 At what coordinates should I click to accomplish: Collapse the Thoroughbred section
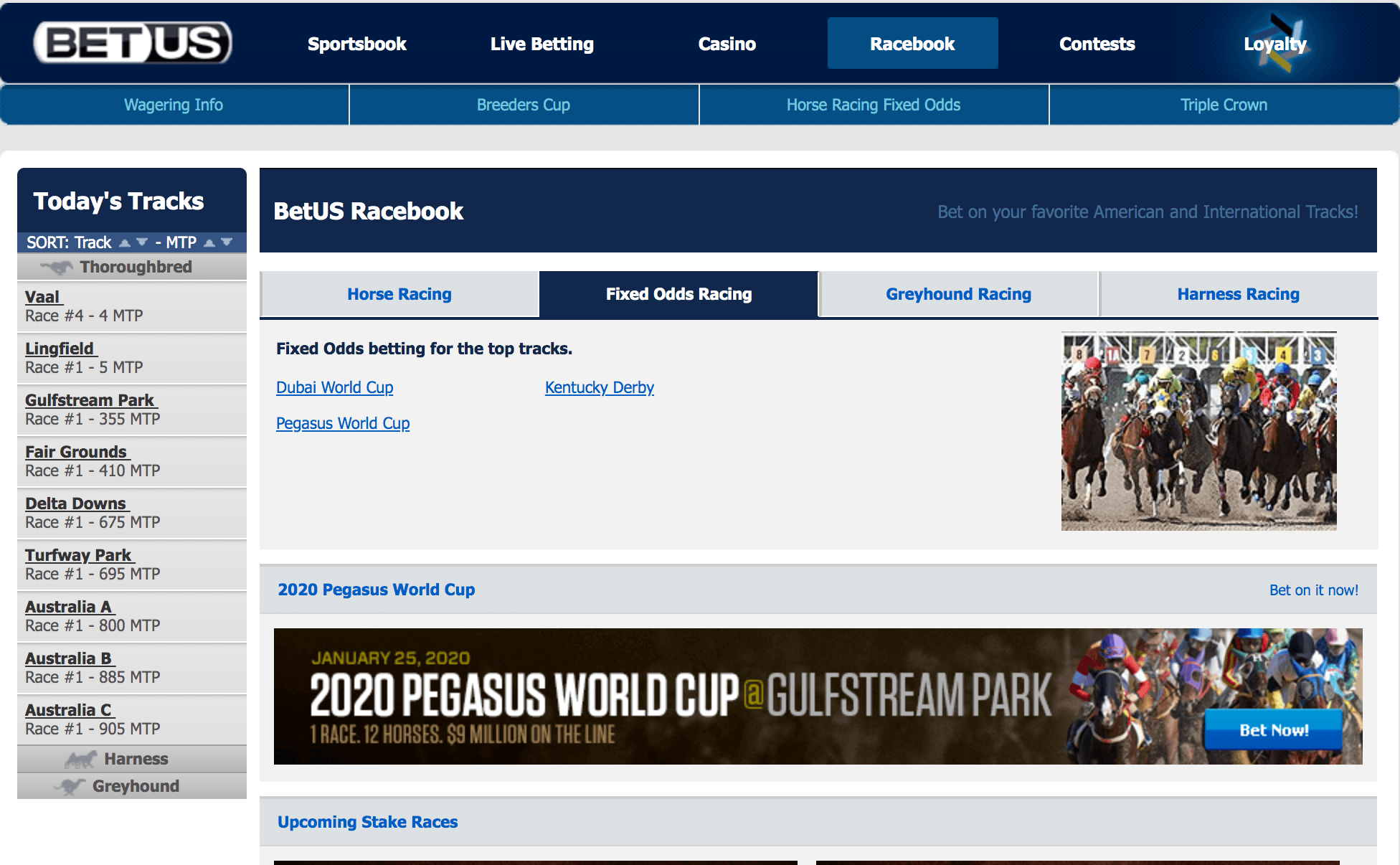coord(136,266)
